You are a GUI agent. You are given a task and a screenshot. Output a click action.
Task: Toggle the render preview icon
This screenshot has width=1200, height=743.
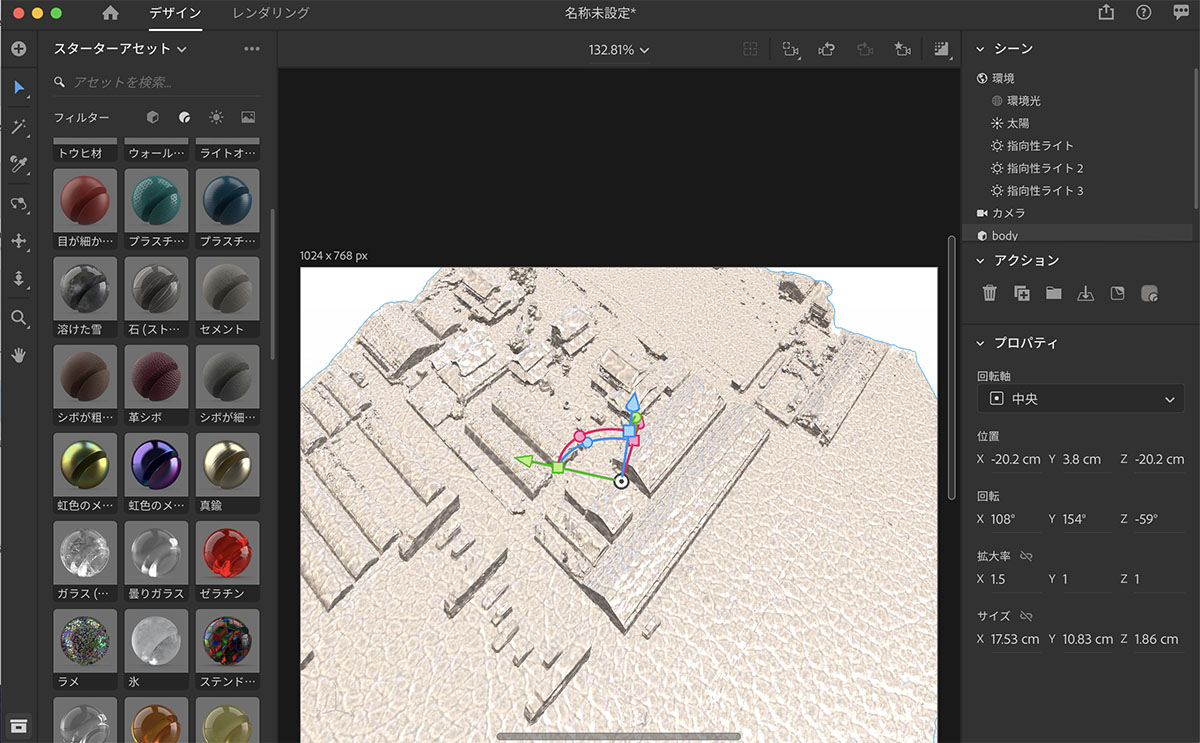[x=941, y=49]
